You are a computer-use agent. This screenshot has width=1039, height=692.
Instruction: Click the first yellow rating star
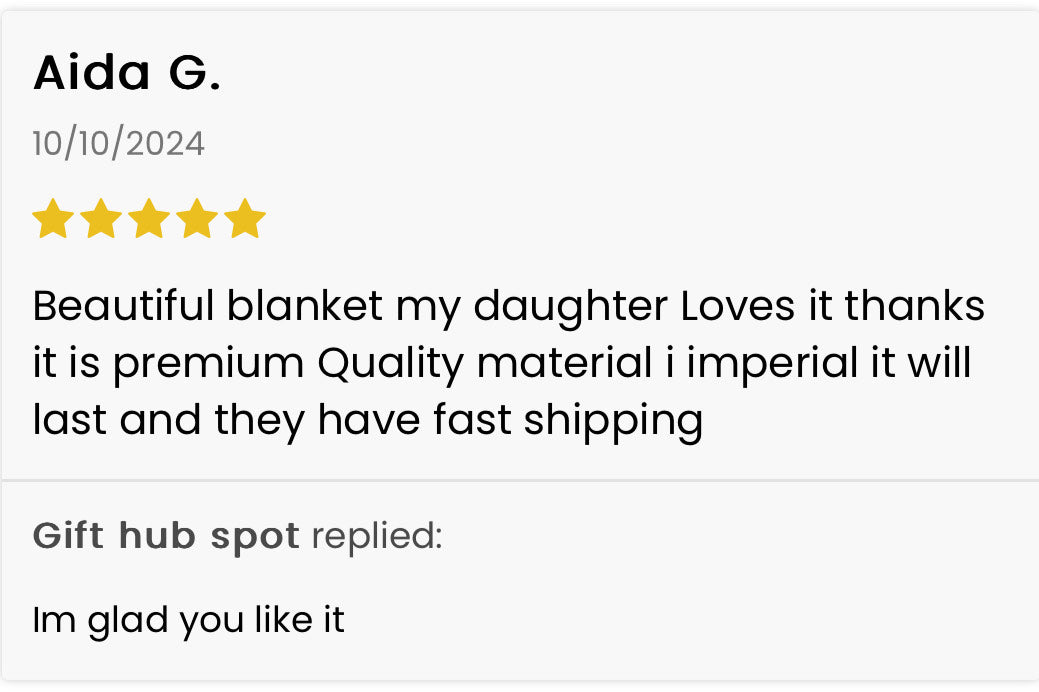(52, 219)
